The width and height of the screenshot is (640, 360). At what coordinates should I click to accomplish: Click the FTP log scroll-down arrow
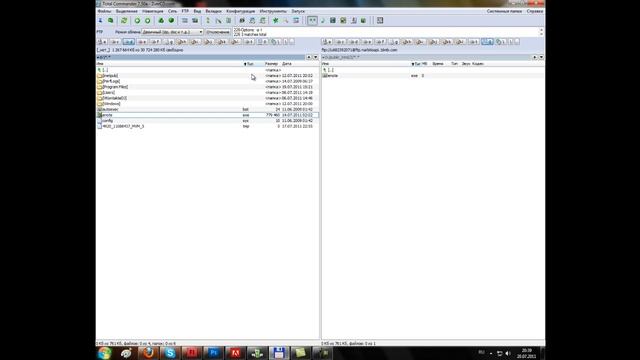(541, 34)
